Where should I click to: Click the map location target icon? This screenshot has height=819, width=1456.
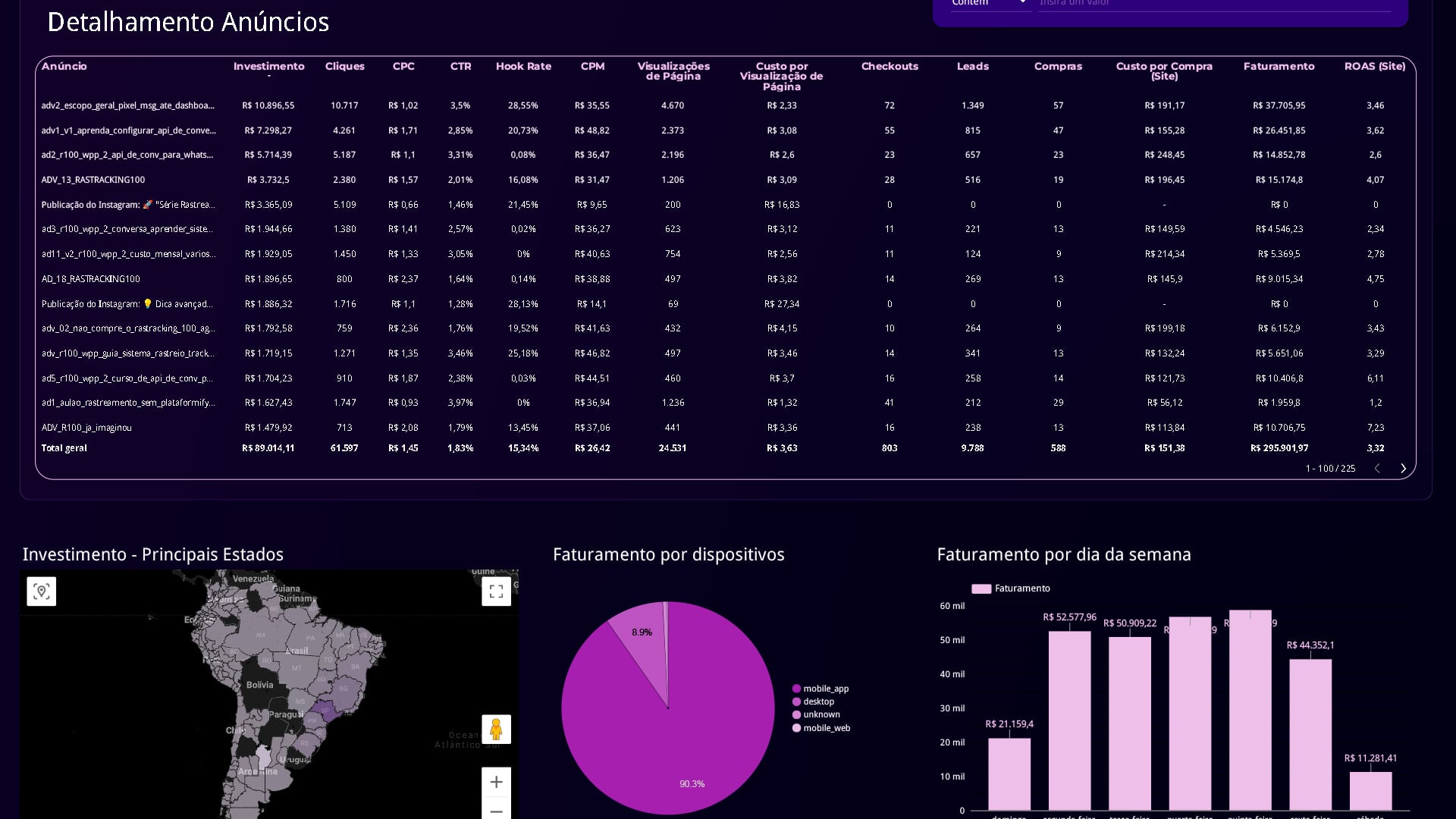tap(42, 591)
